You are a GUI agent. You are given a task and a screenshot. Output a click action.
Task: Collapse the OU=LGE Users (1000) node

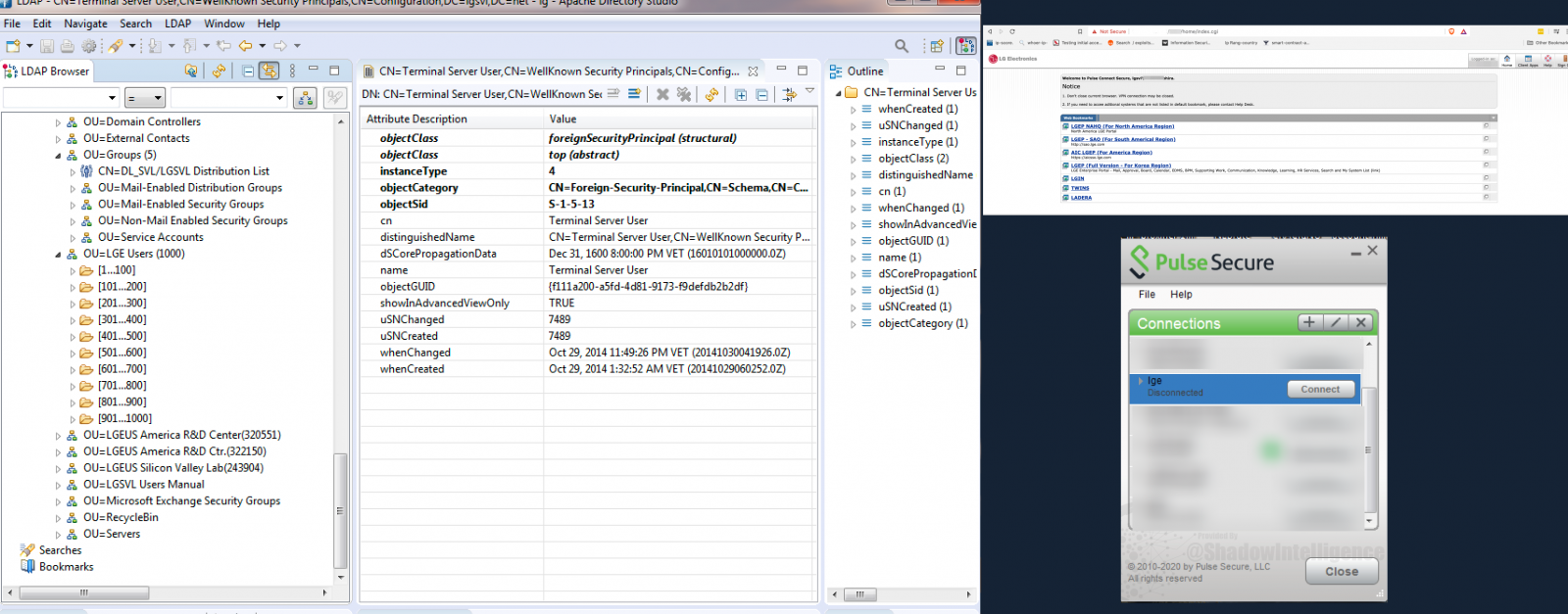[x=58, y=254]
